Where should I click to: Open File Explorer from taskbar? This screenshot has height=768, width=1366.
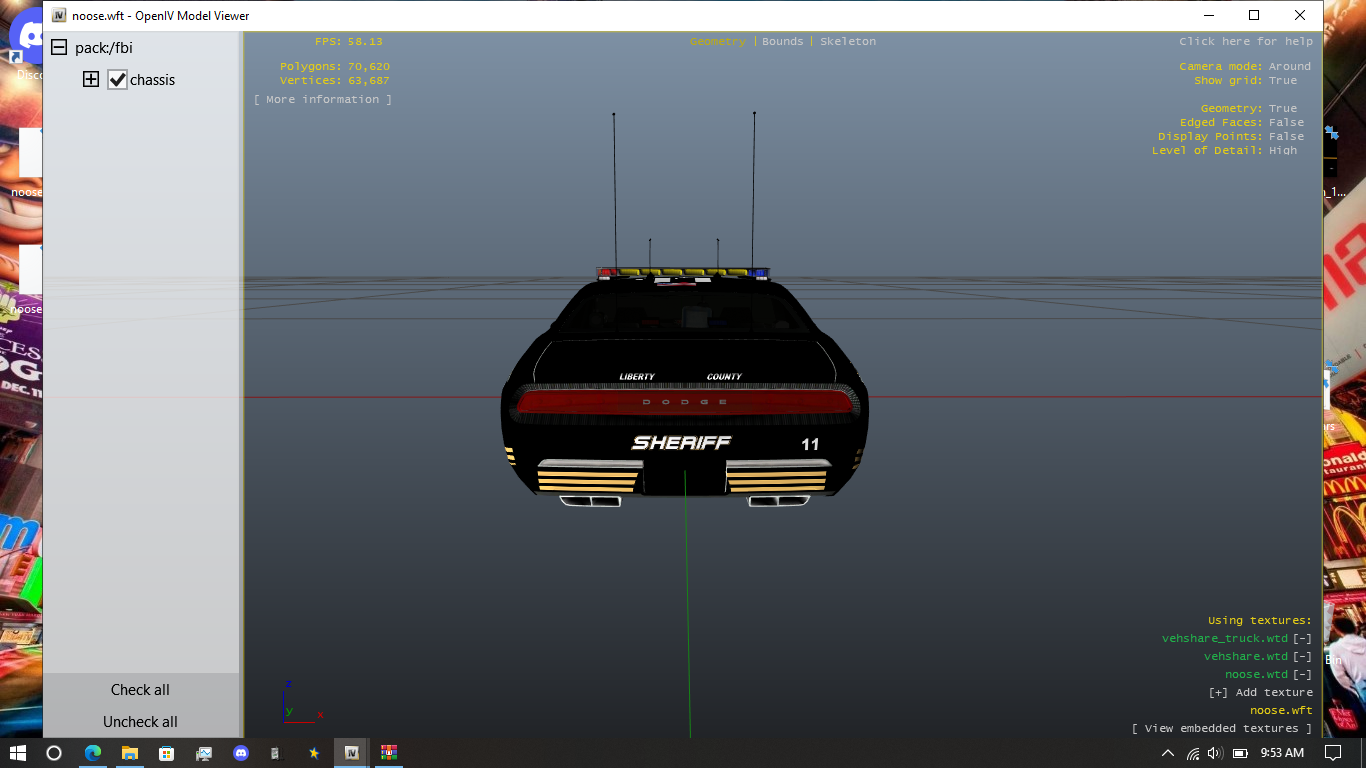(x=129, y=752)
